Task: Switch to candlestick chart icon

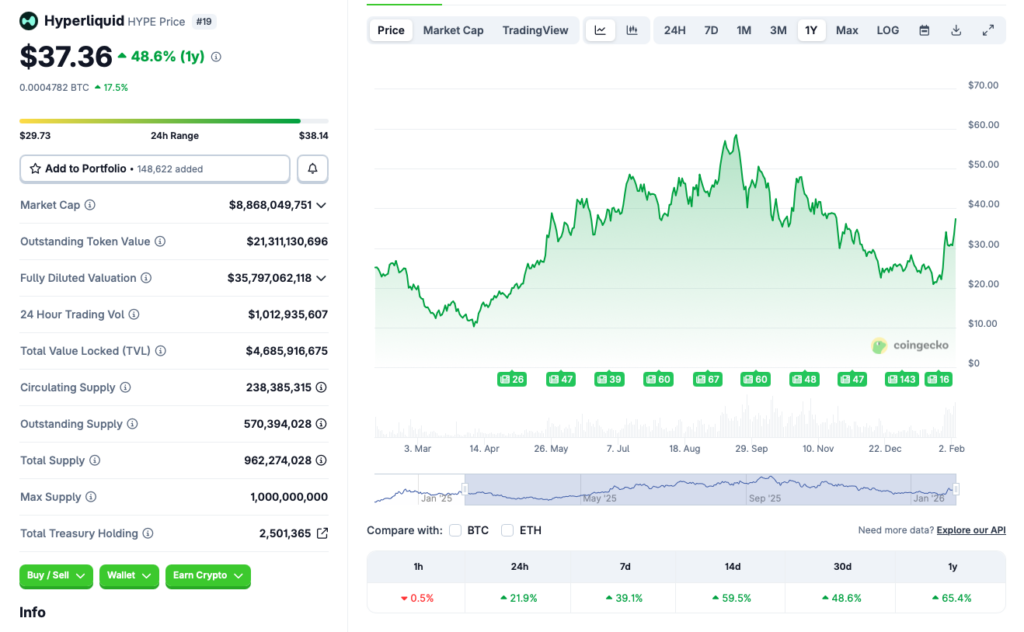Action: [x=632, y=30]
